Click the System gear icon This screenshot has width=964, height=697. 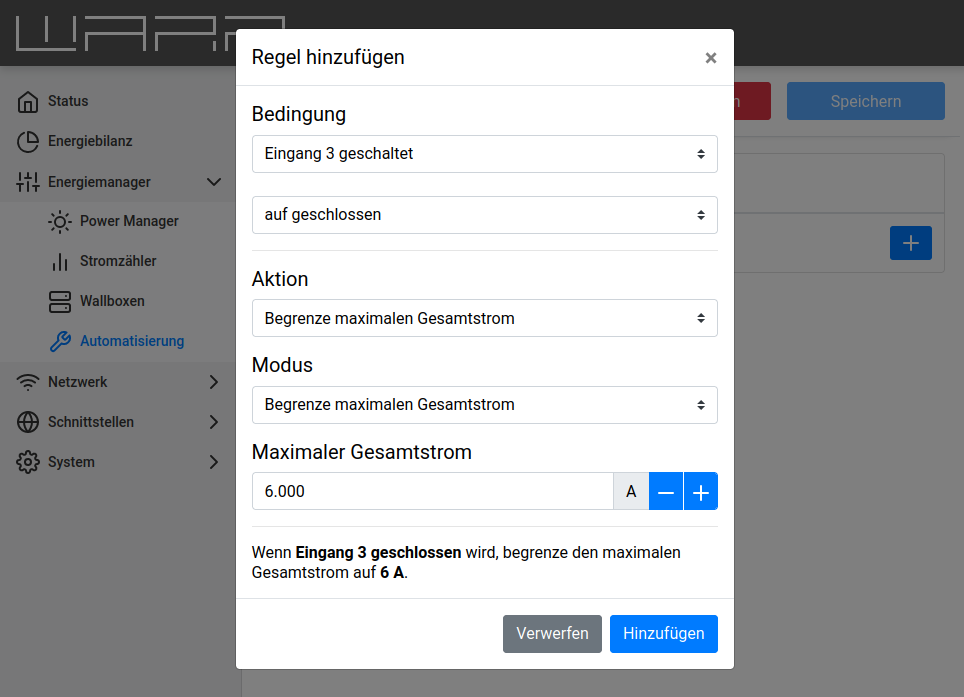point(28,462)
